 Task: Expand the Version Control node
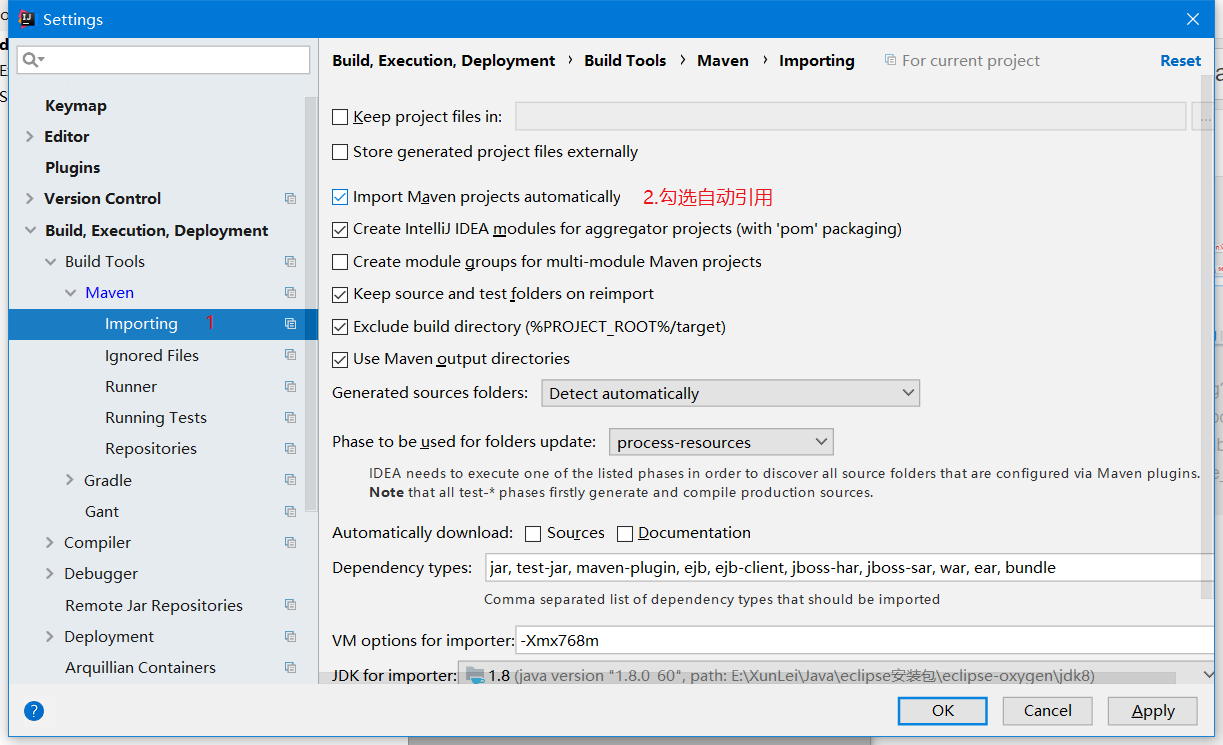click(x=29, y=199)
